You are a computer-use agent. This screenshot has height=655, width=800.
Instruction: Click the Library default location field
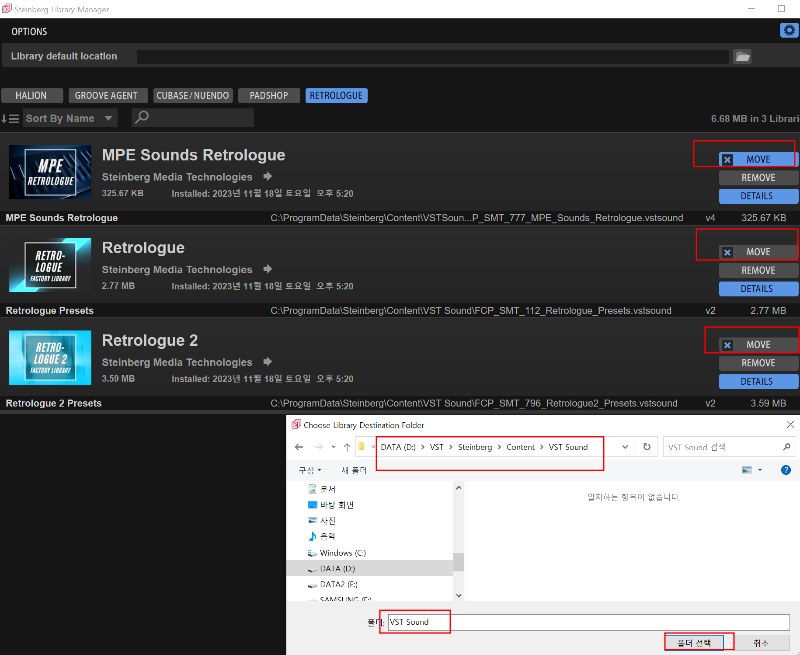pyautogui.click(x=432, y=57)
